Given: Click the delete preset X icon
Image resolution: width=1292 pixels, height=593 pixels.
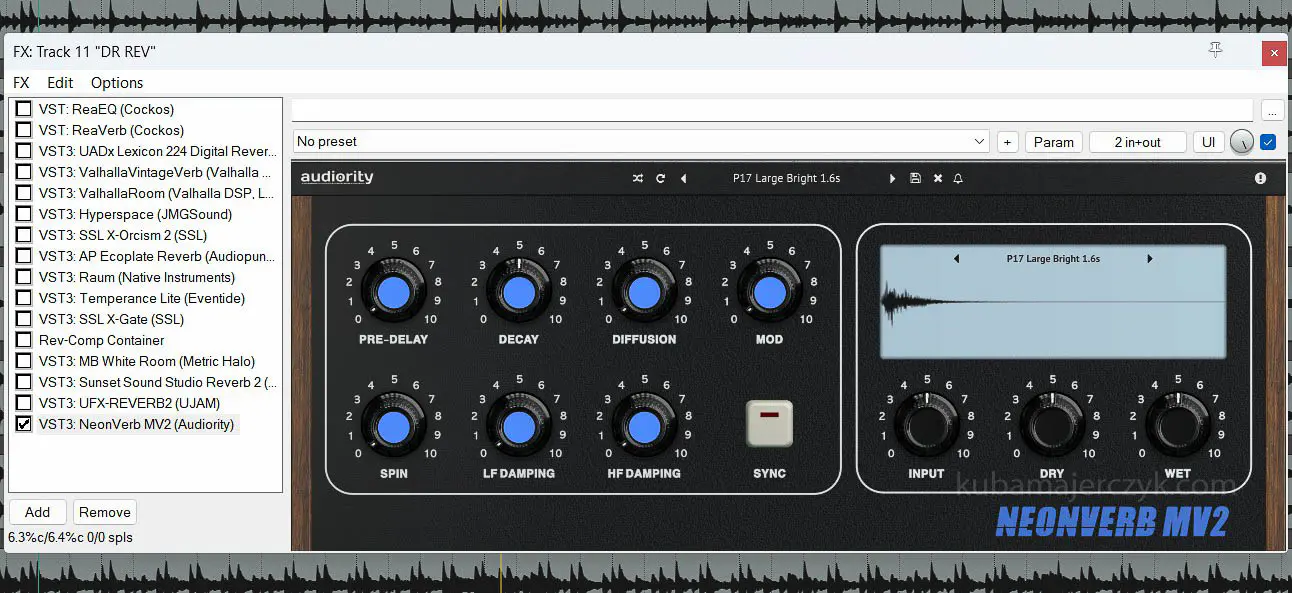Looking at the screenshot, I should 938,179.
